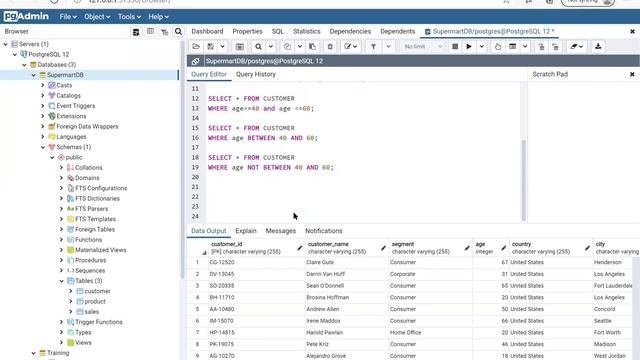Open Execute options dropdown arrow

[x=482, y=47]
